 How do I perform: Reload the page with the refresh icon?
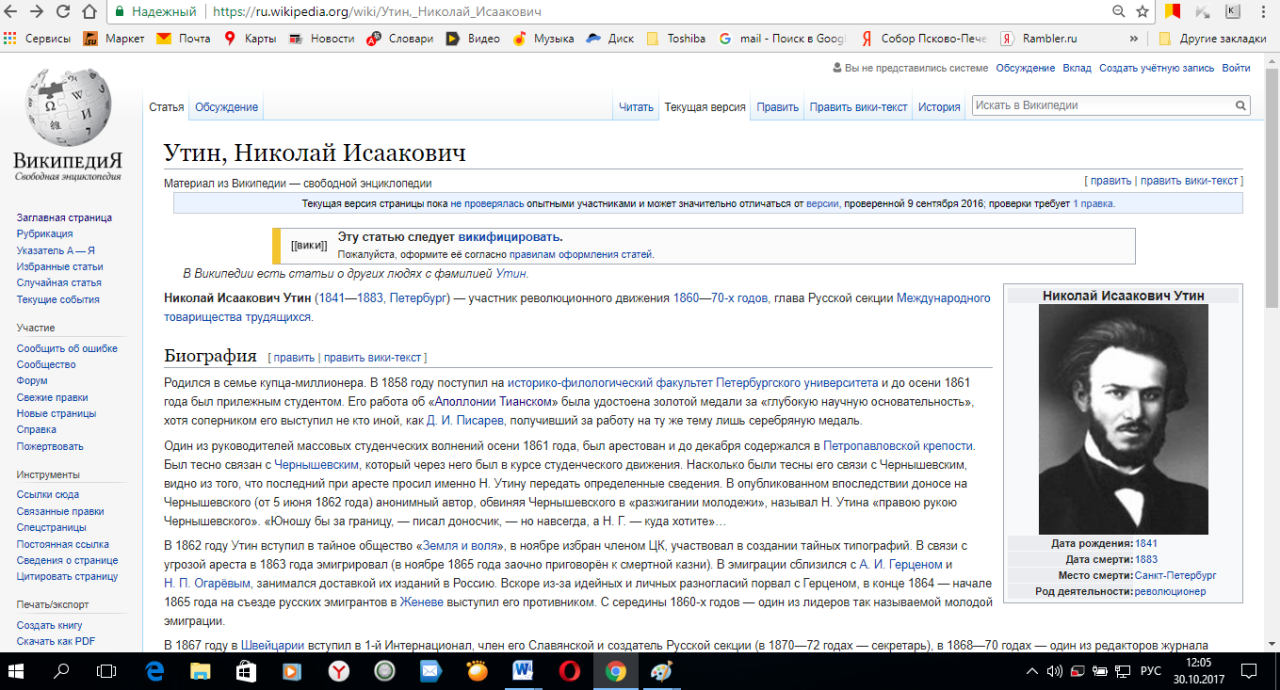pyautogui.click(x=63, y=12)
